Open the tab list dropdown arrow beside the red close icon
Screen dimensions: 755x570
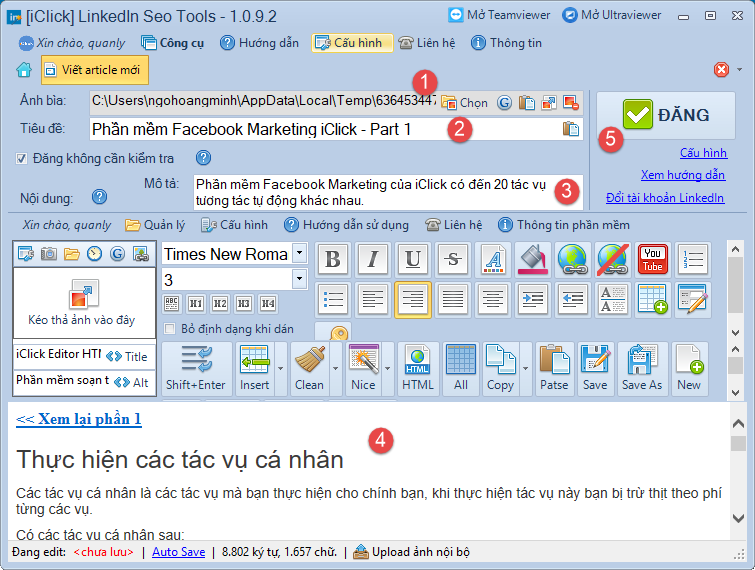(x=739, y=70)
